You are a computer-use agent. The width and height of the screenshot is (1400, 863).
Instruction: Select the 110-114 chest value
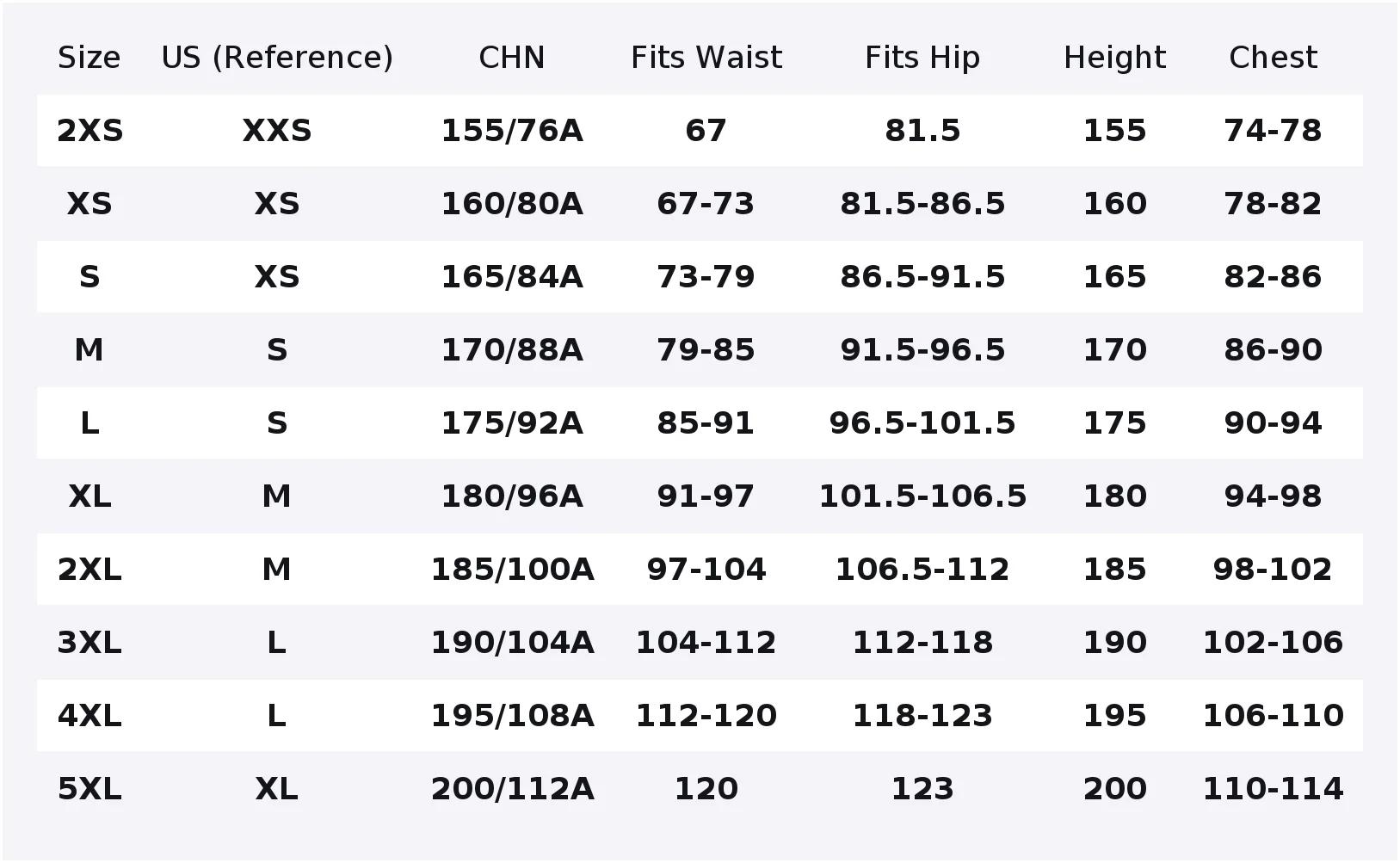coord(1273,789)
